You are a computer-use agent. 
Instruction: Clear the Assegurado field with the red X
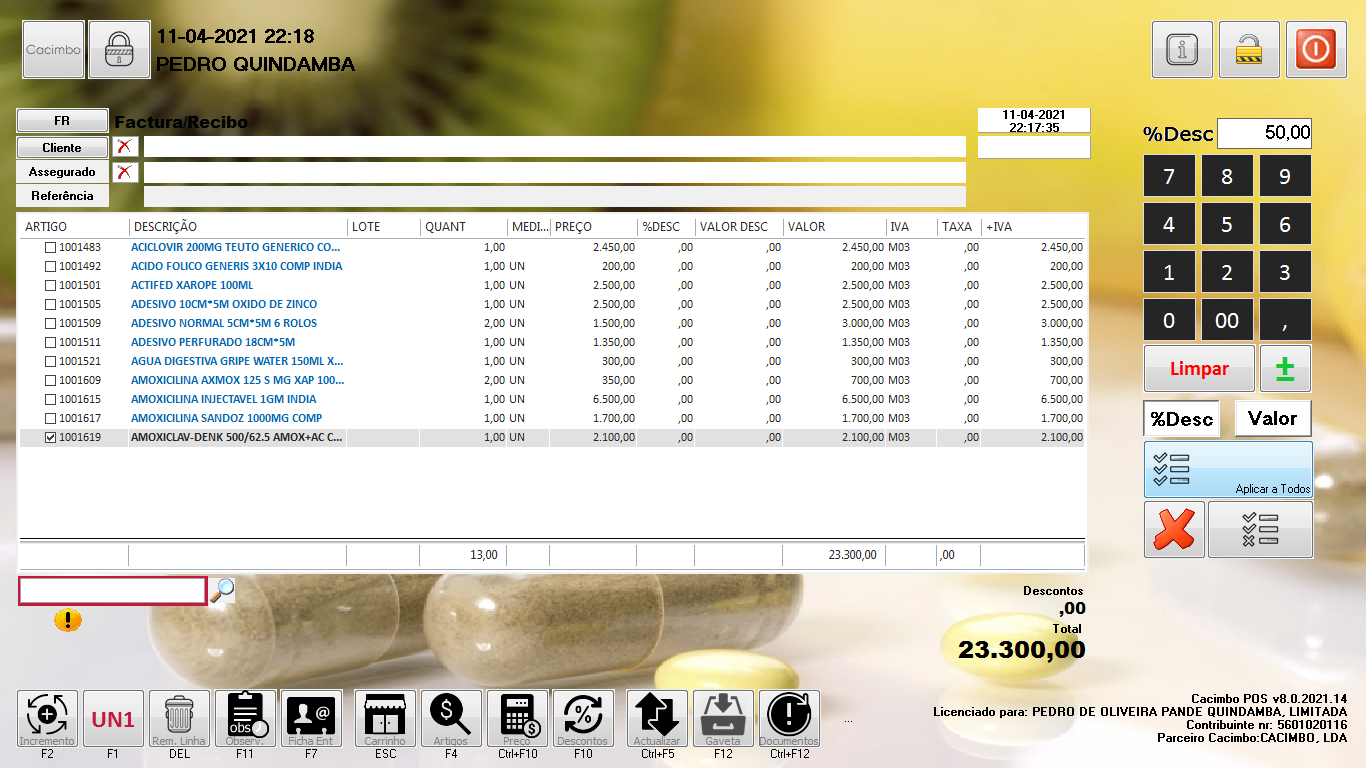coord(124,172)
